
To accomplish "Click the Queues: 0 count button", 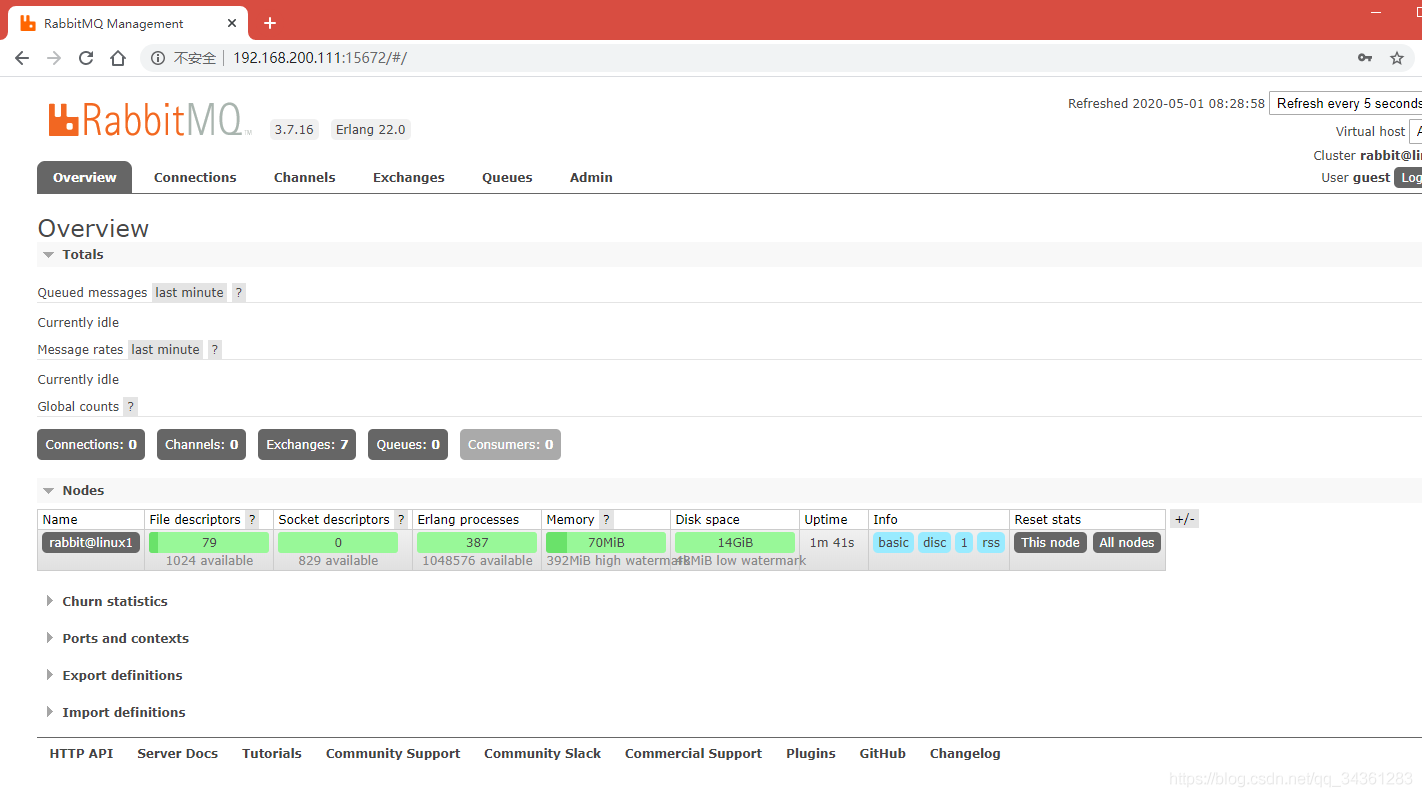I will (x=408, y=445).
